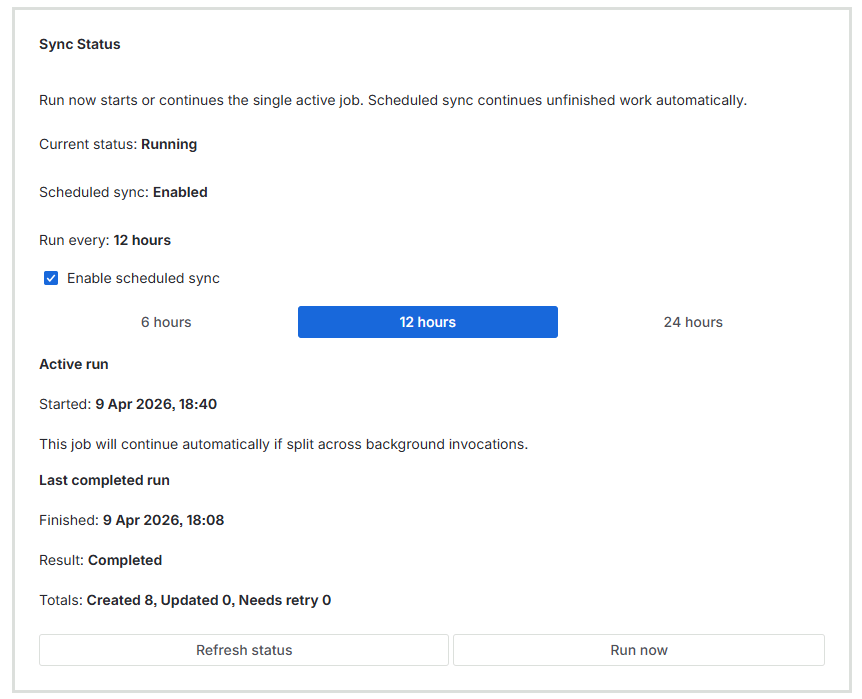The height and width of the screenshot is (699, 862).
Task: Select the Active run section label
Action: 73,364
